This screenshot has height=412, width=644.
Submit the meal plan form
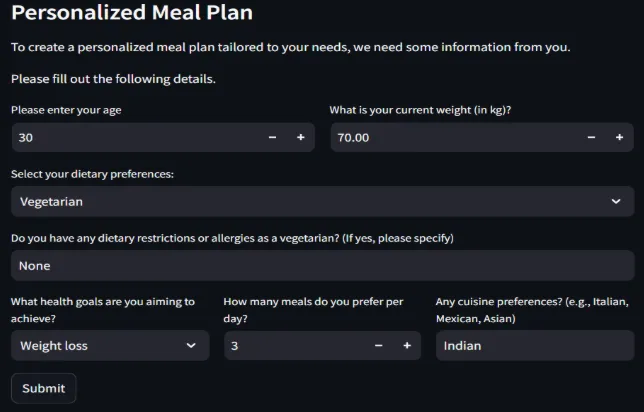(43, 388)
